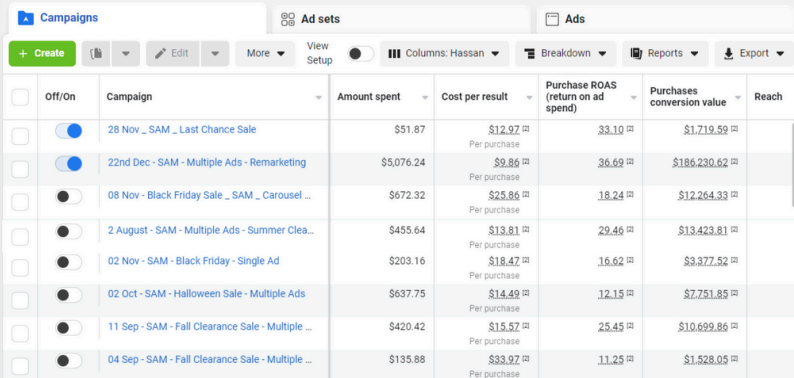Open the Breakdown dropdown
This screenshot has width=794, height=378.
[566, 54]
